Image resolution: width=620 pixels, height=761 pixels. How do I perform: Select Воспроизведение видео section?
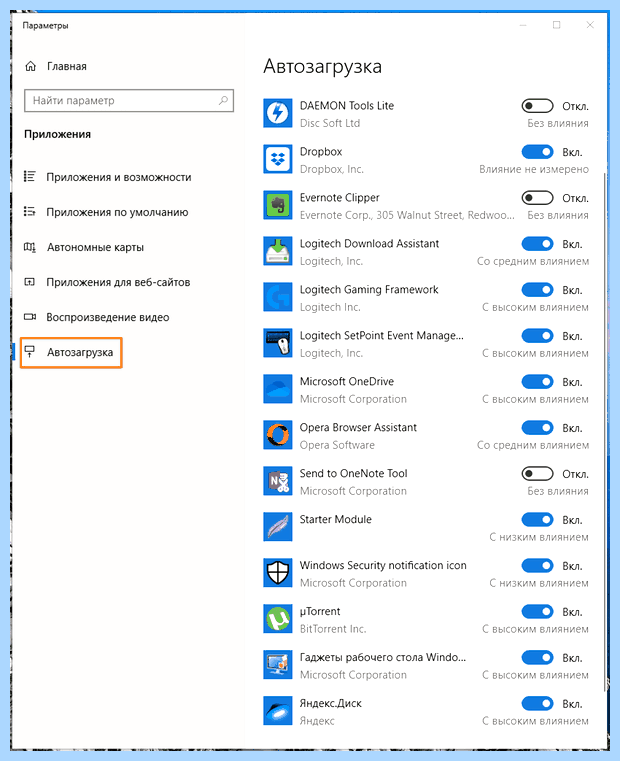(108, 317)
